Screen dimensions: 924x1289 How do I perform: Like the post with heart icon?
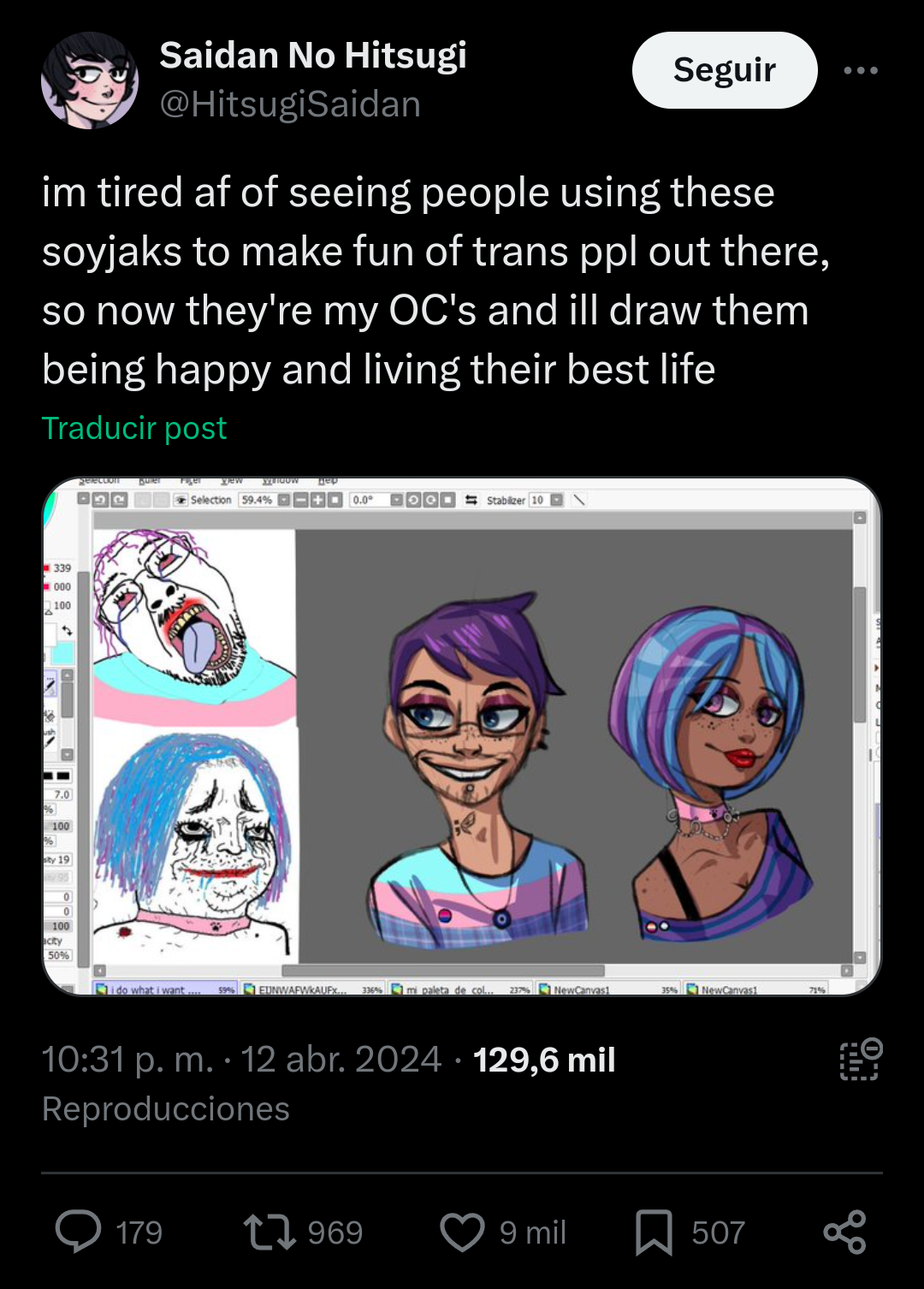coord(462,1232)
